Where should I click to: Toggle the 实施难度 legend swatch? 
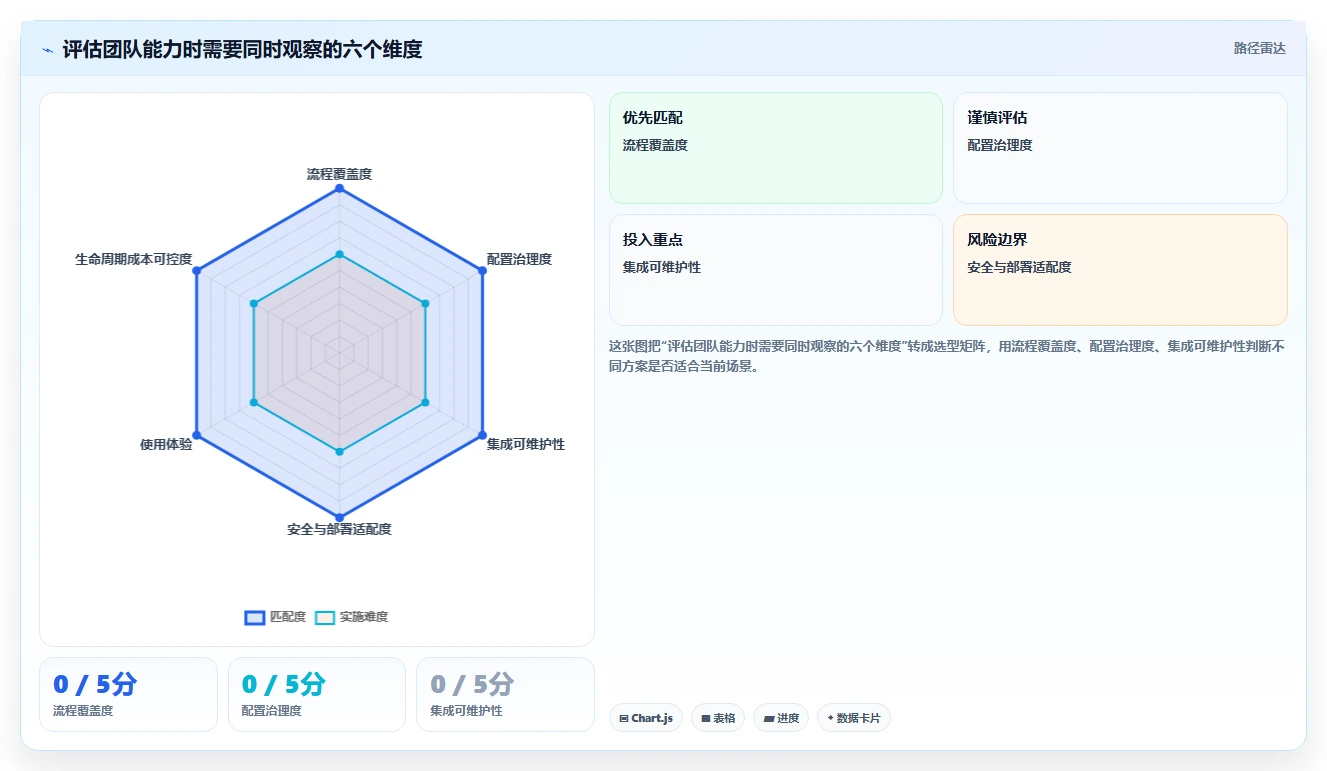[x=325, y=618]
